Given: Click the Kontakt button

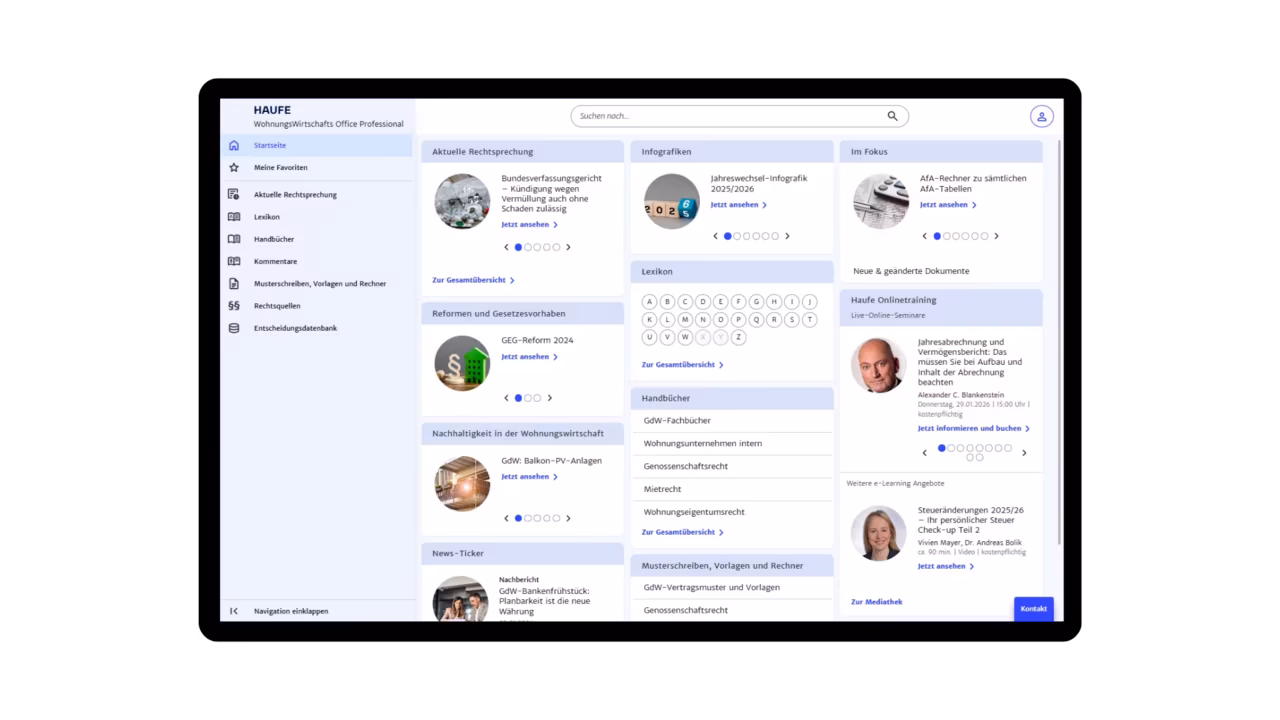Looking at the screenshot, I should (x=1033, y=609).
